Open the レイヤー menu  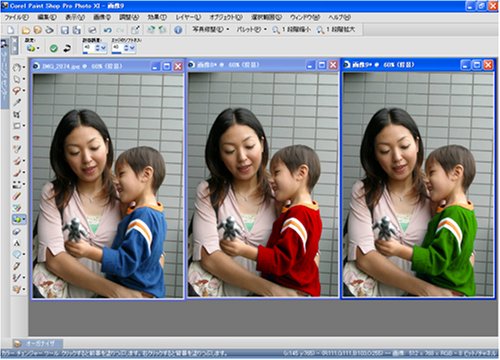(x=188, y=17)
